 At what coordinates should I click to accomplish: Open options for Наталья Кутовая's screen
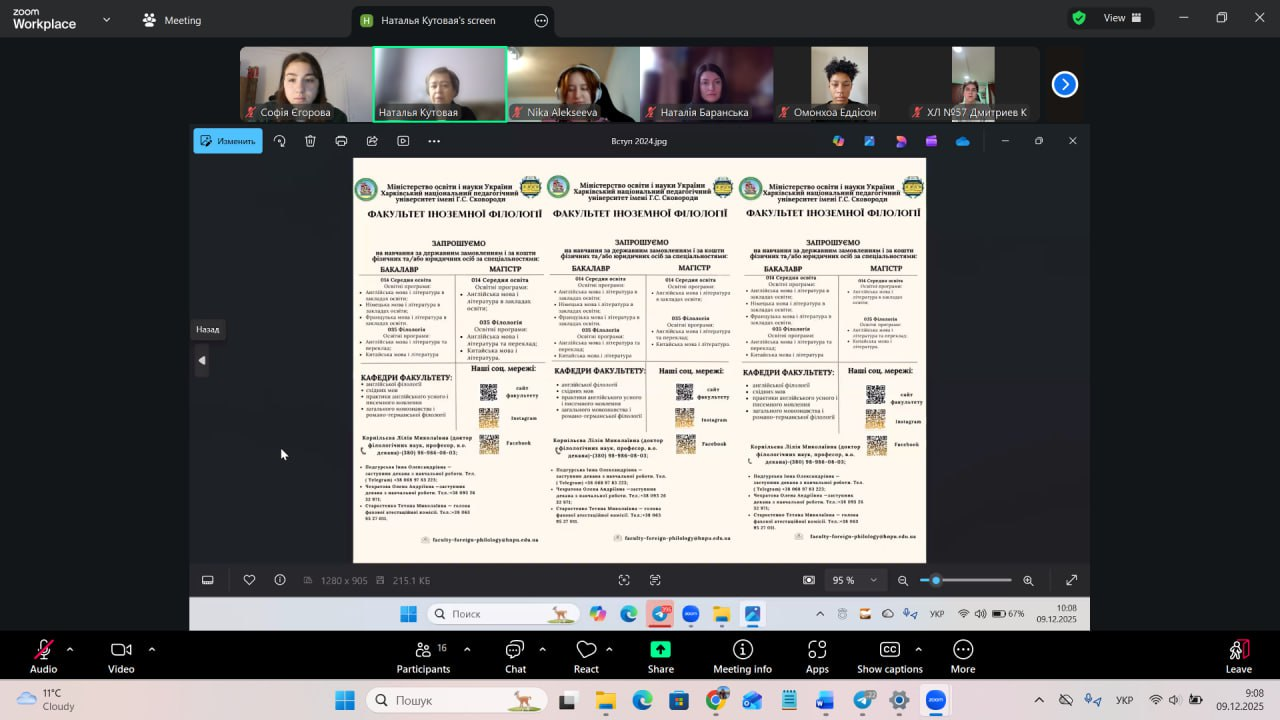pyautogui.click(x=541, y=20)
